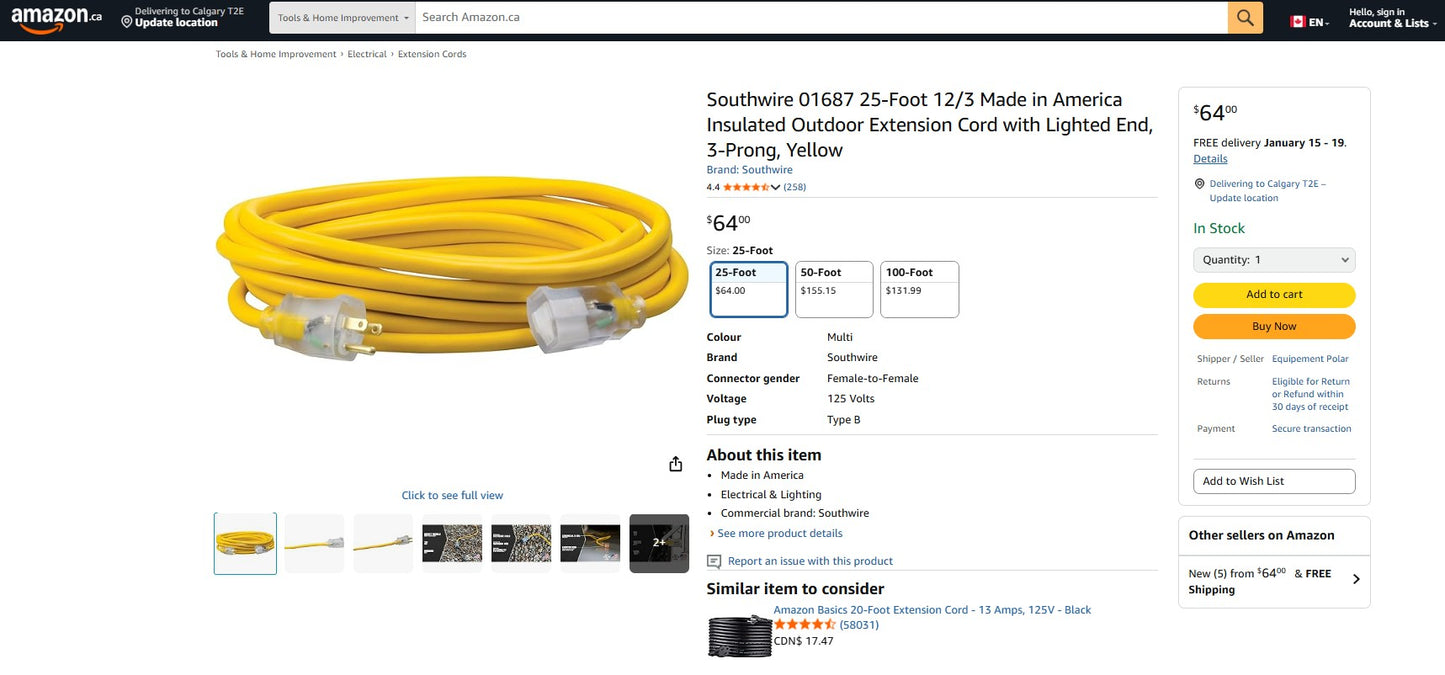The height and width of the screenshot is (675, 1445).
Task: Click the orange star rating icons
Action: 744,186
